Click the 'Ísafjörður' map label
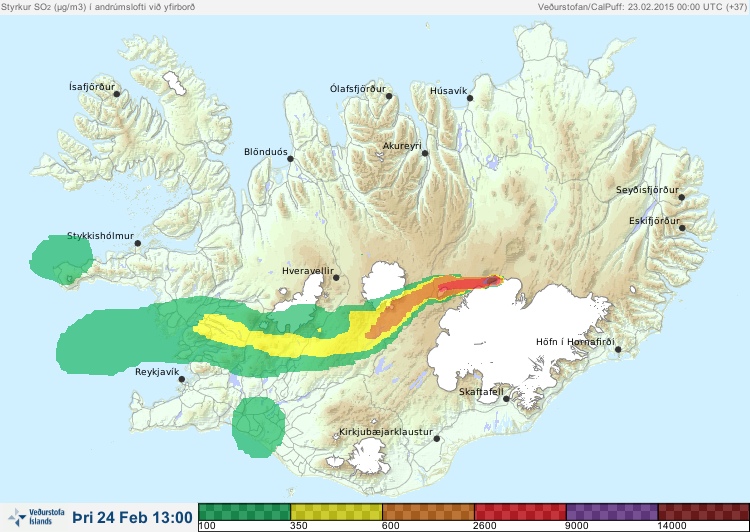Image resolution: width=750 pixels, height=532 pixels. pos(92,87)
